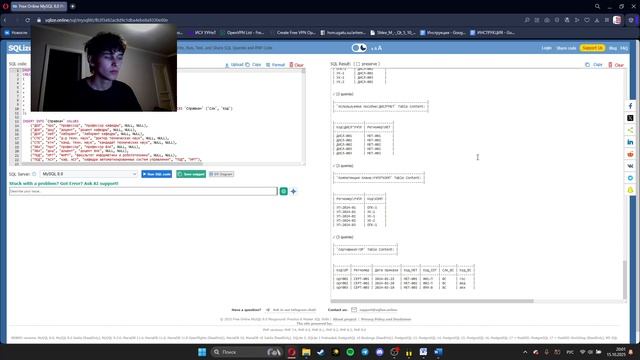
Task: Open the browser tab search magnifier
Action: click(x=597, y=7)
